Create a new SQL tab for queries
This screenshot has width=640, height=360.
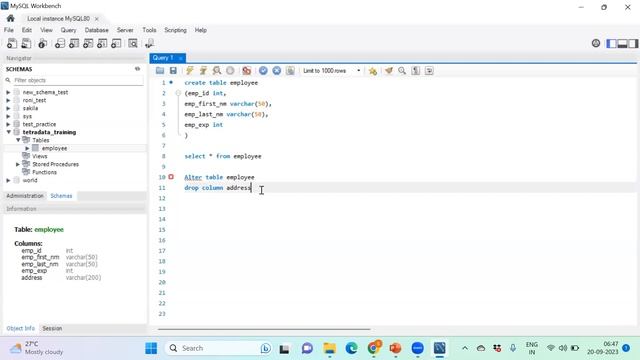[x=12, y=43]
